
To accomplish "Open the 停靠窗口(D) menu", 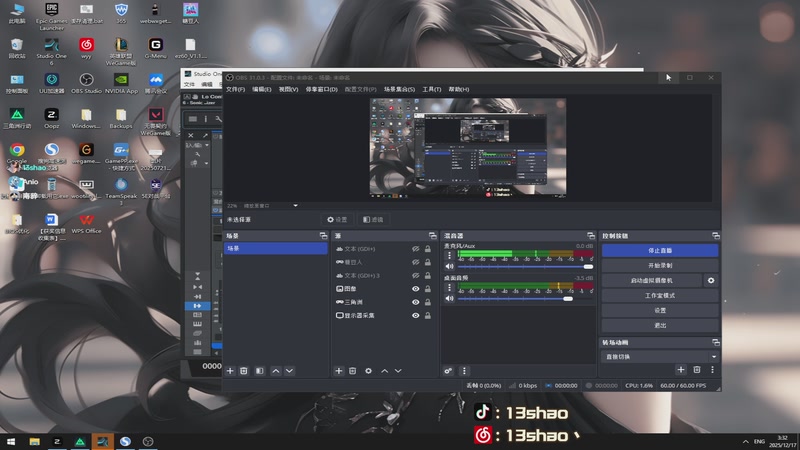I will pos(321,89).
